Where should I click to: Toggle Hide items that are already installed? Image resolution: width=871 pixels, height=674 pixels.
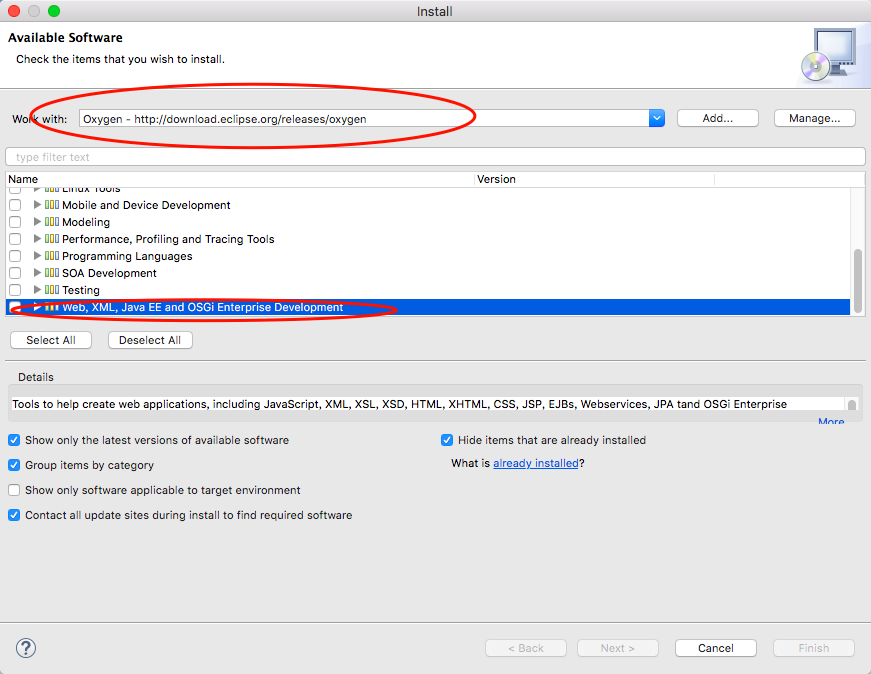(x=447, y=440)
